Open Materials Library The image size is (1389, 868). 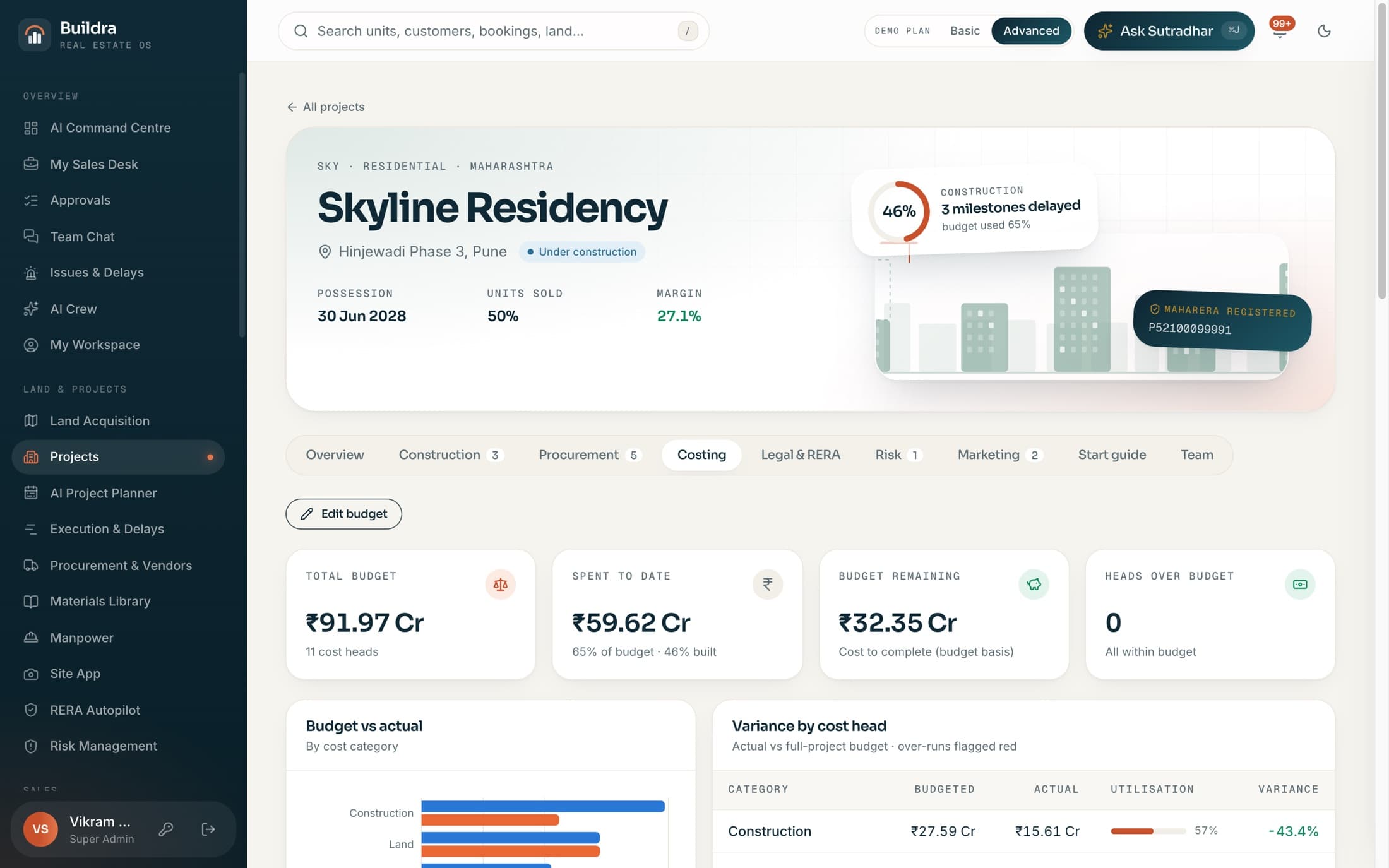(118, 602)
